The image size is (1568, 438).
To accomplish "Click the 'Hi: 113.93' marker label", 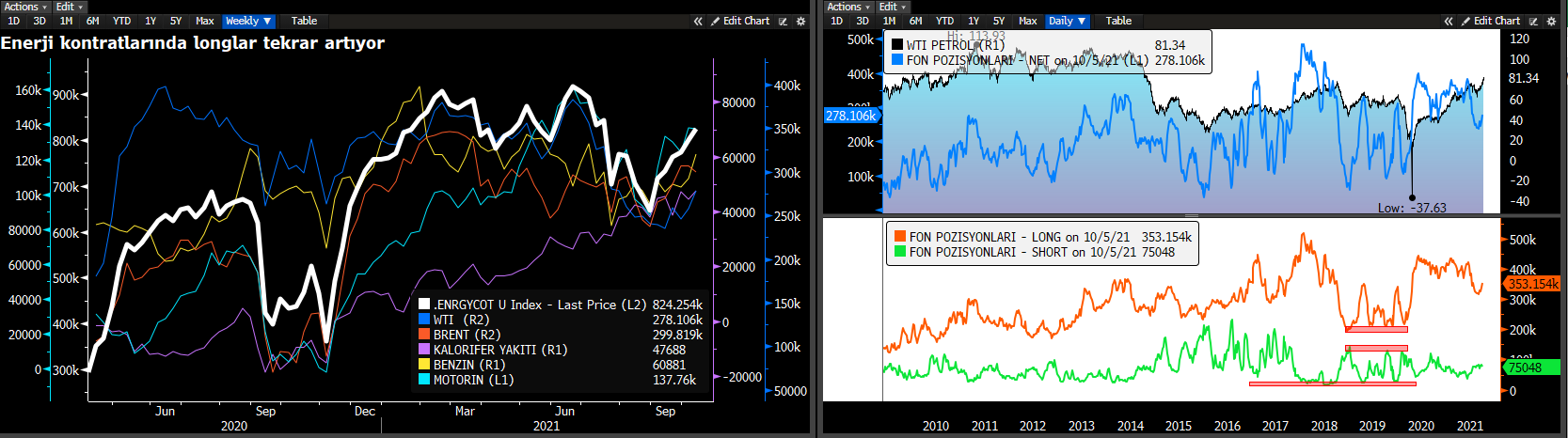I will point(976,36).
